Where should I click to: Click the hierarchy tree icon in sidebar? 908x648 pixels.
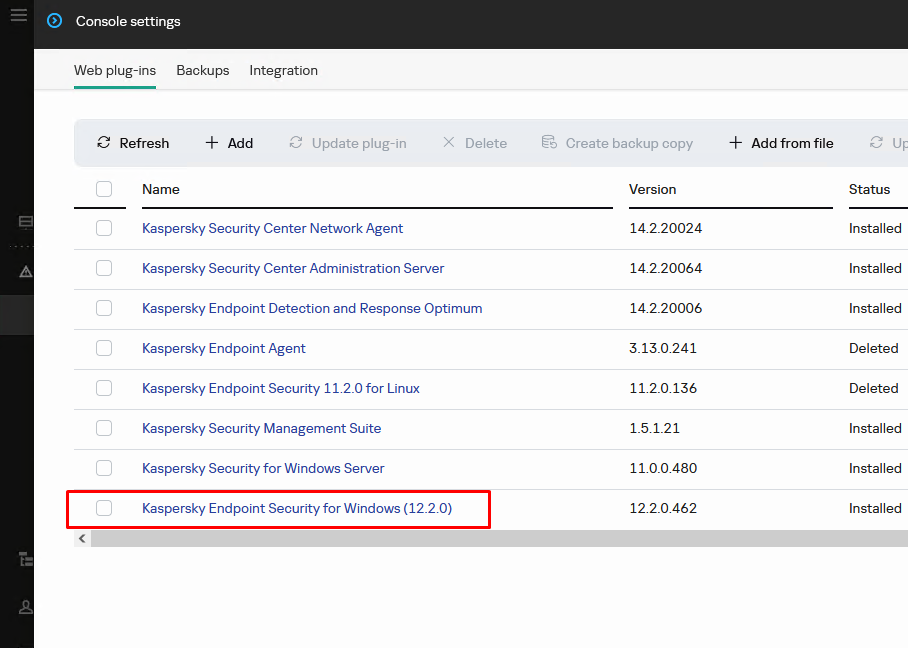(26, 559)
